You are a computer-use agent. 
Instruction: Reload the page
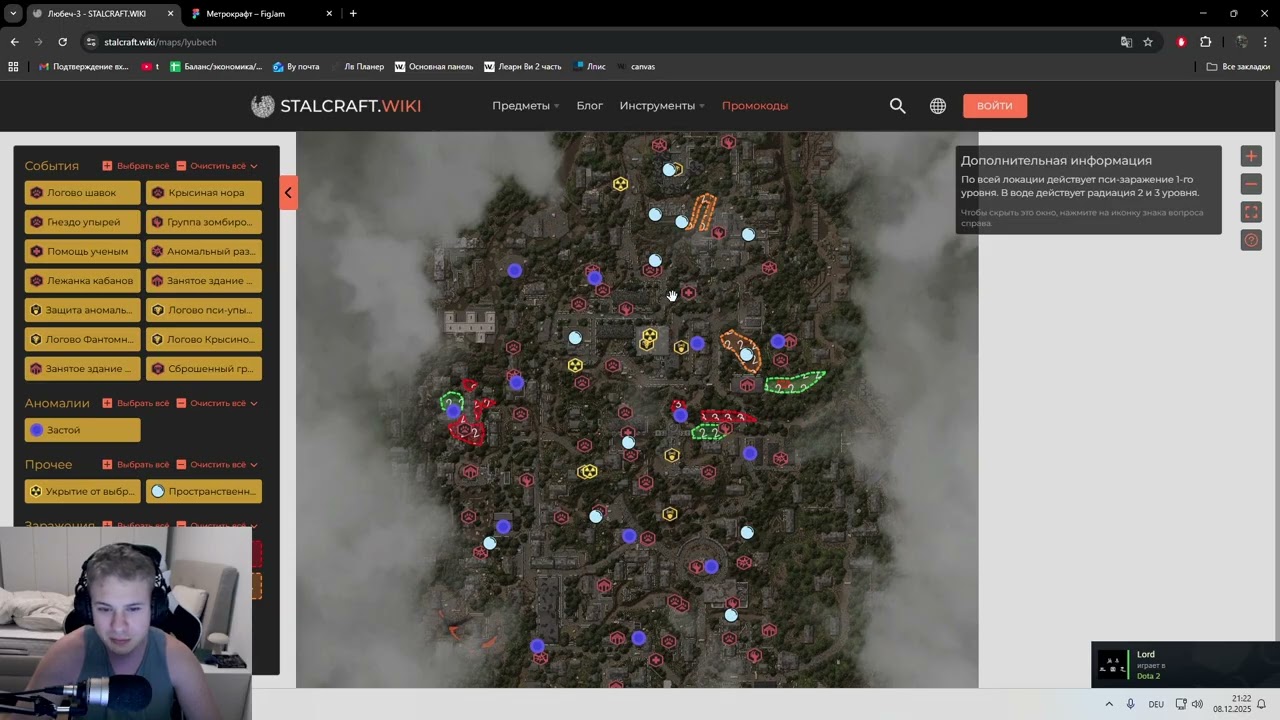coord(62,42)
